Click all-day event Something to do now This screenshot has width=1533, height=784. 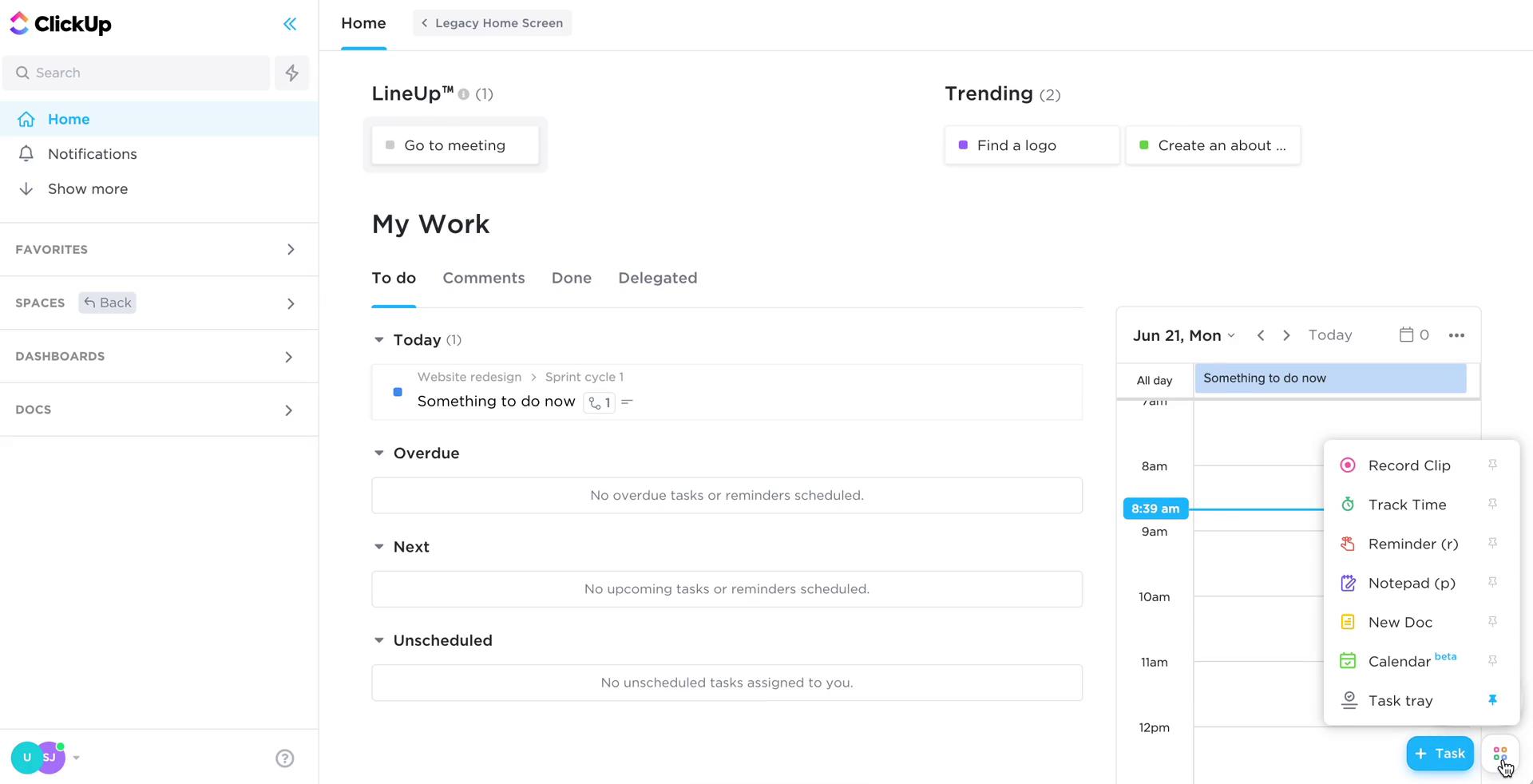point(1330,378)
